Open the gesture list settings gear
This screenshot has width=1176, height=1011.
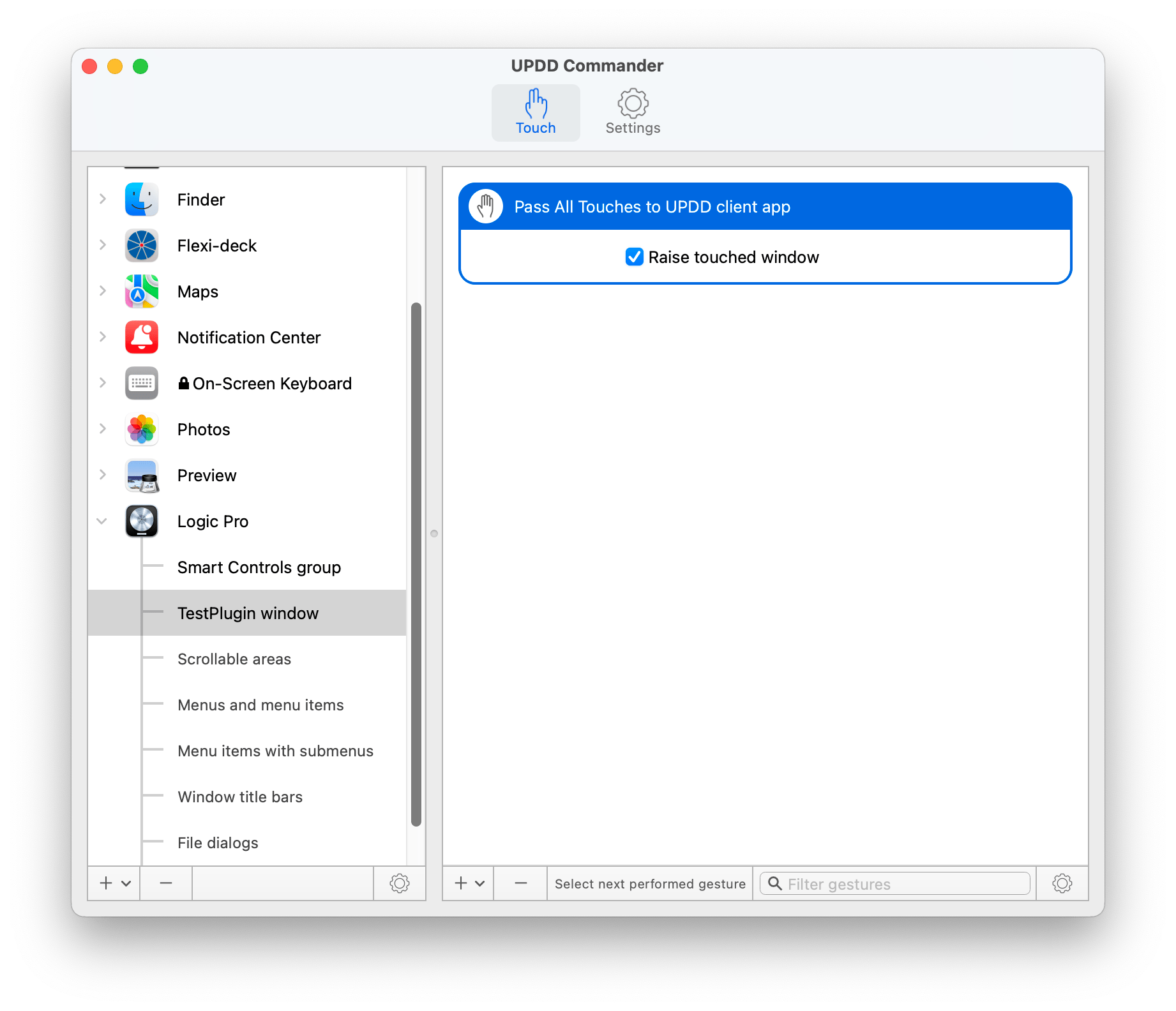coord(1062,883)
